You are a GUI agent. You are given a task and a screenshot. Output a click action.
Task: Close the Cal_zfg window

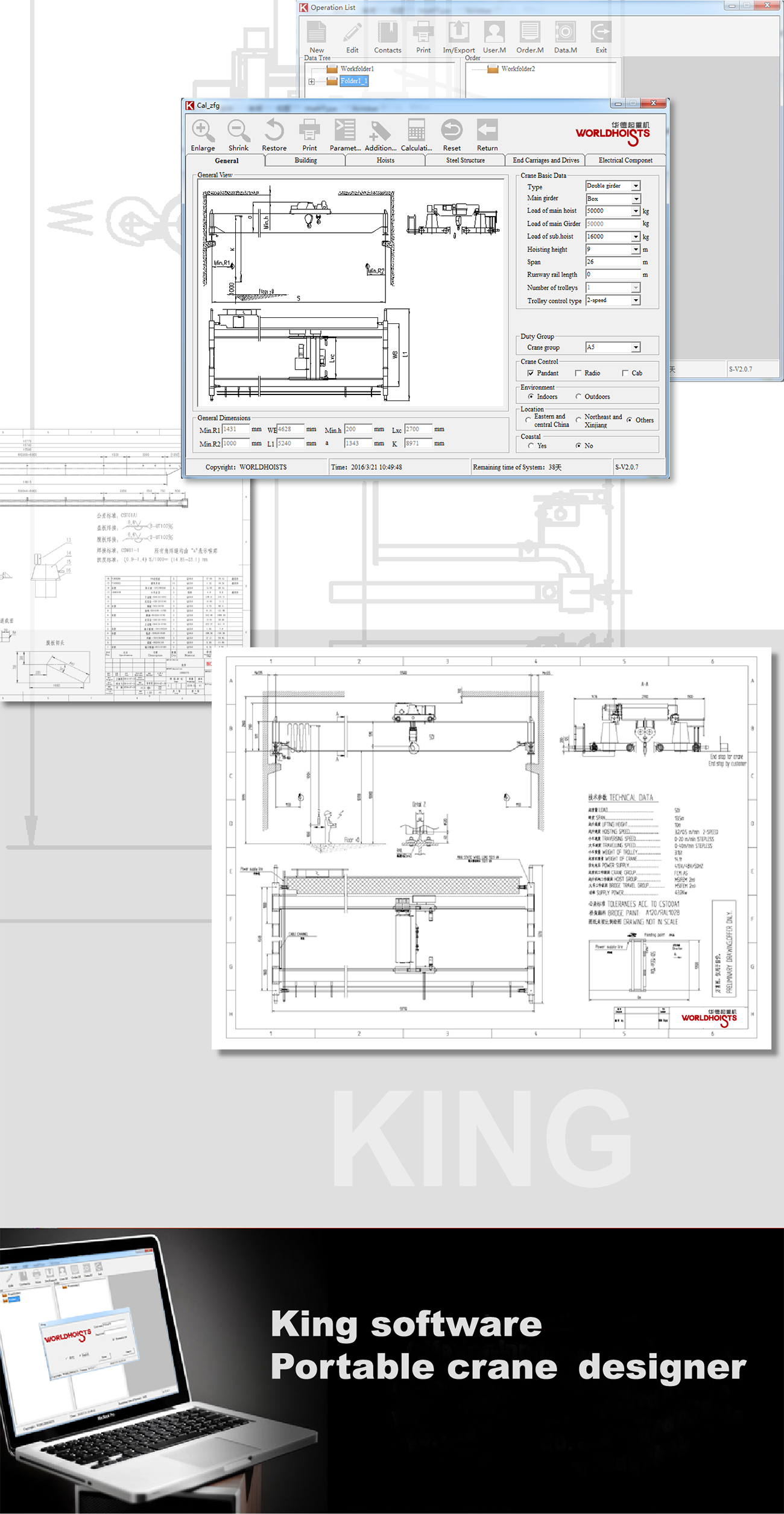pyautogui.click(x=653, y=103)
